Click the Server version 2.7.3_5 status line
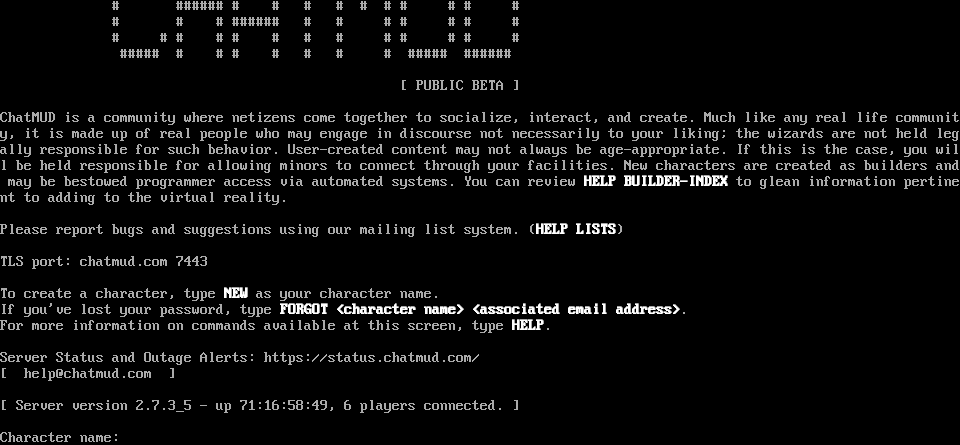This screenshot has height=445, width=960. pyautogui.click(x=260, y=405)
